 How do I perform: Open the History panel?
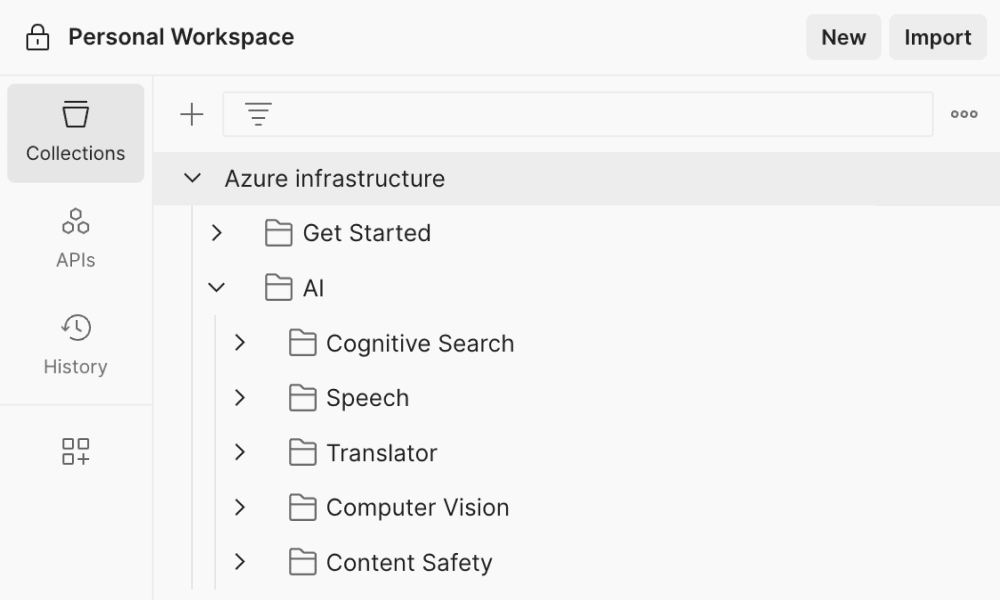[x=75, y=343]
